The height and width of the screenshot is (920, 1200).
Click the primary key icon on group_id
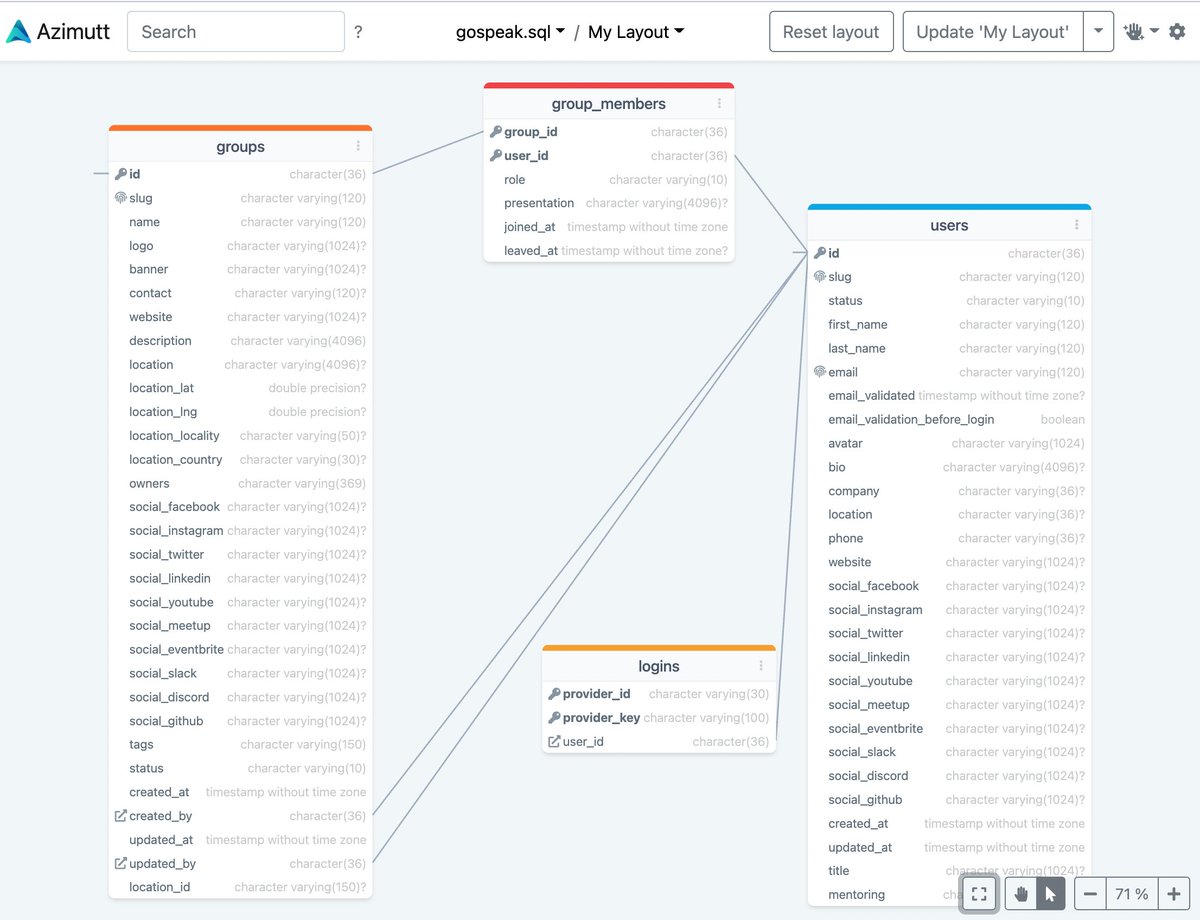(x=494, y=131)
